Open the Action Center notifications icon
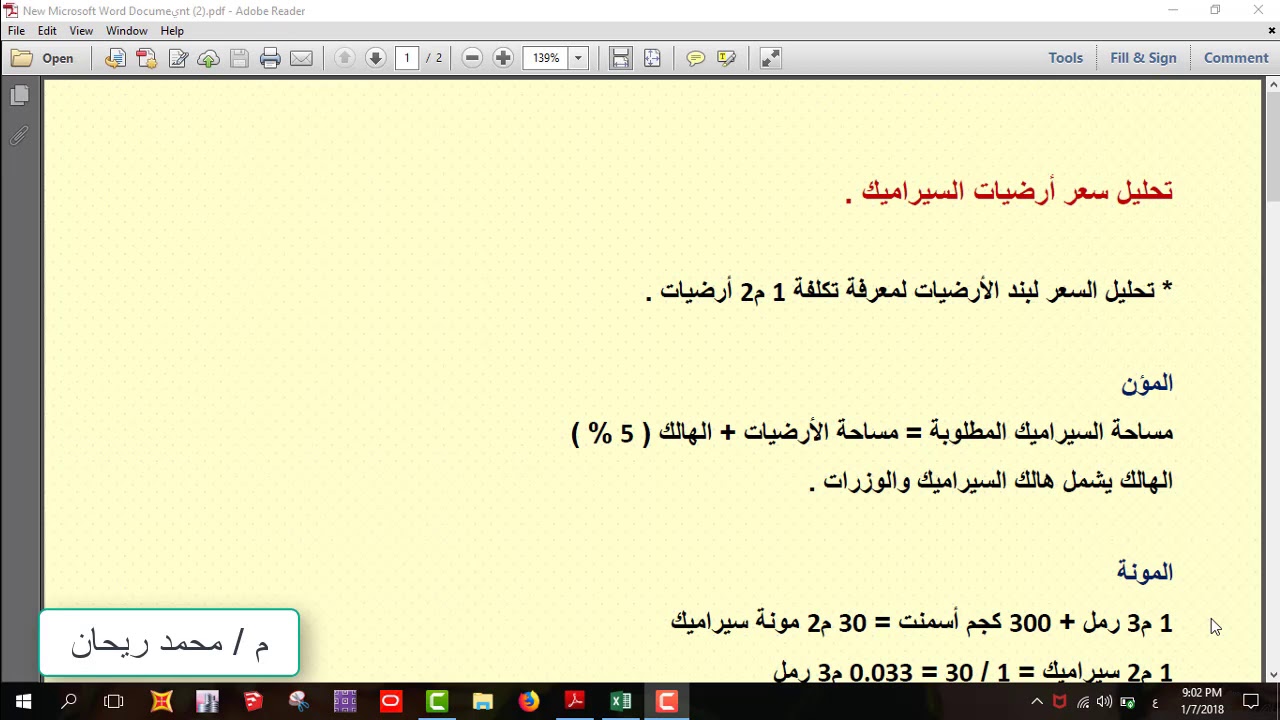The image size is (1280, 720). pos(1251,702)
